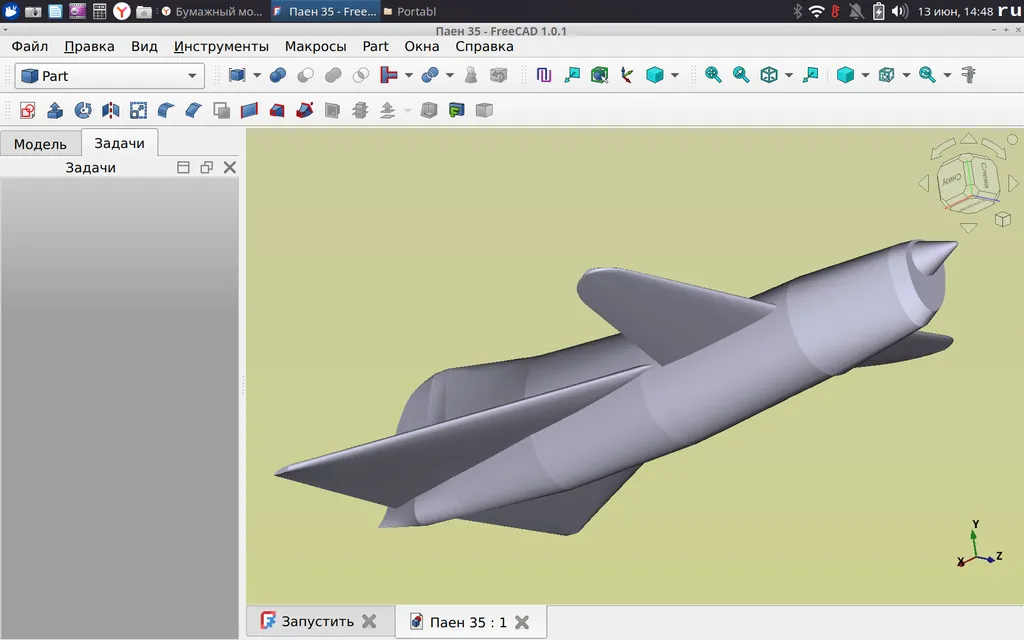Click the Defeaturing grey cube icon
The height and width of the screenshot is (640, 1024).
pyautogui.click(x=498, y=75)
